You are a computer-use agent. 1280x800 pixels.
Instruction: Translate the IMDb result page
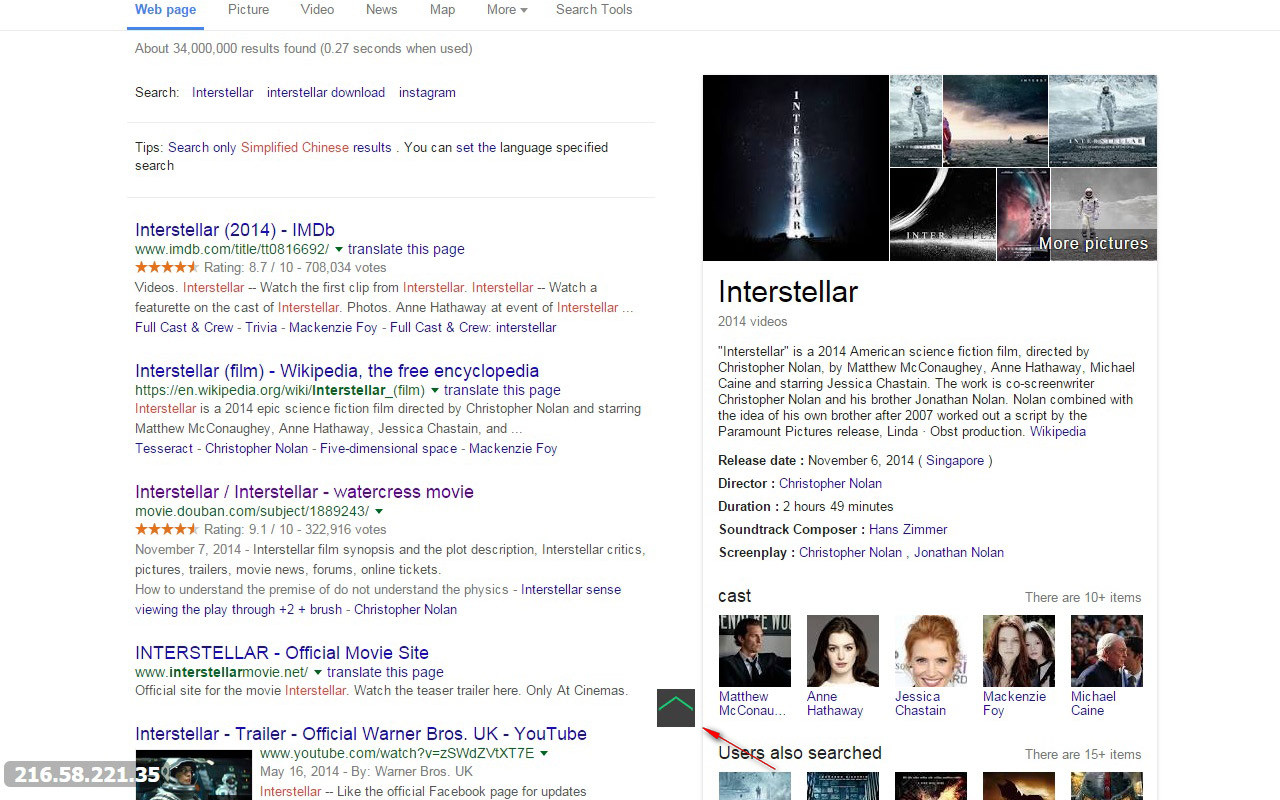coord(406,250)
